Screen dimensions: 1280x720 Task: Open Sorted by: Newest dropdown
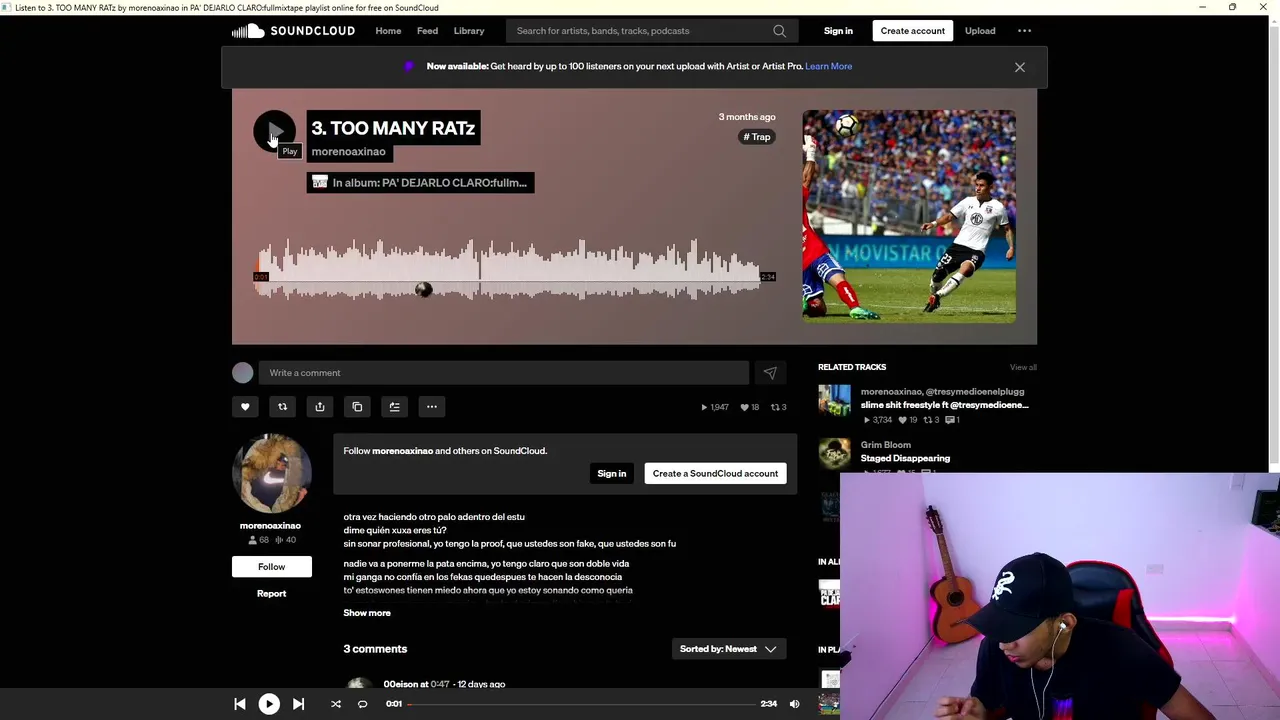pyautogui.click(x=728, y=649)
